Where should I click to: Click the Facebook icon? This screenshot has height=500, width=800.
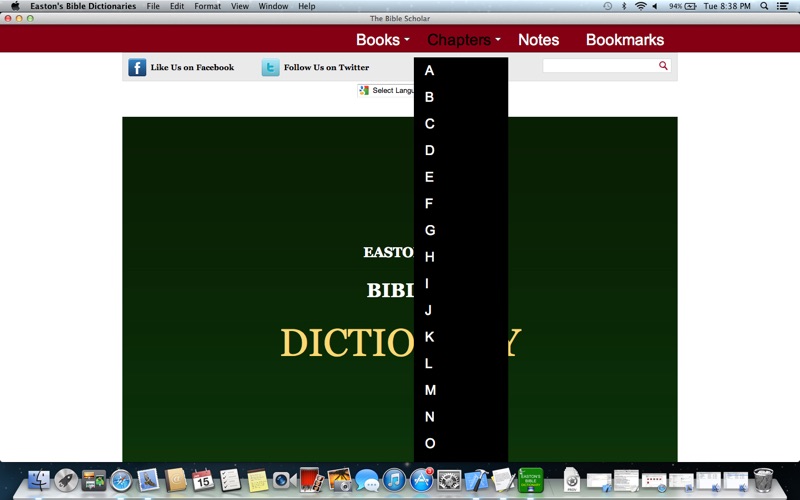coord(137,67)
